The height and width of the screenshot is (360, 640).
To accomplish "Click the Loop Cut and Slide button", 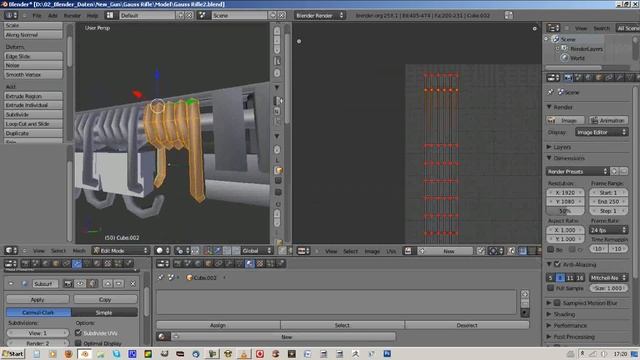I will [33, 124].
